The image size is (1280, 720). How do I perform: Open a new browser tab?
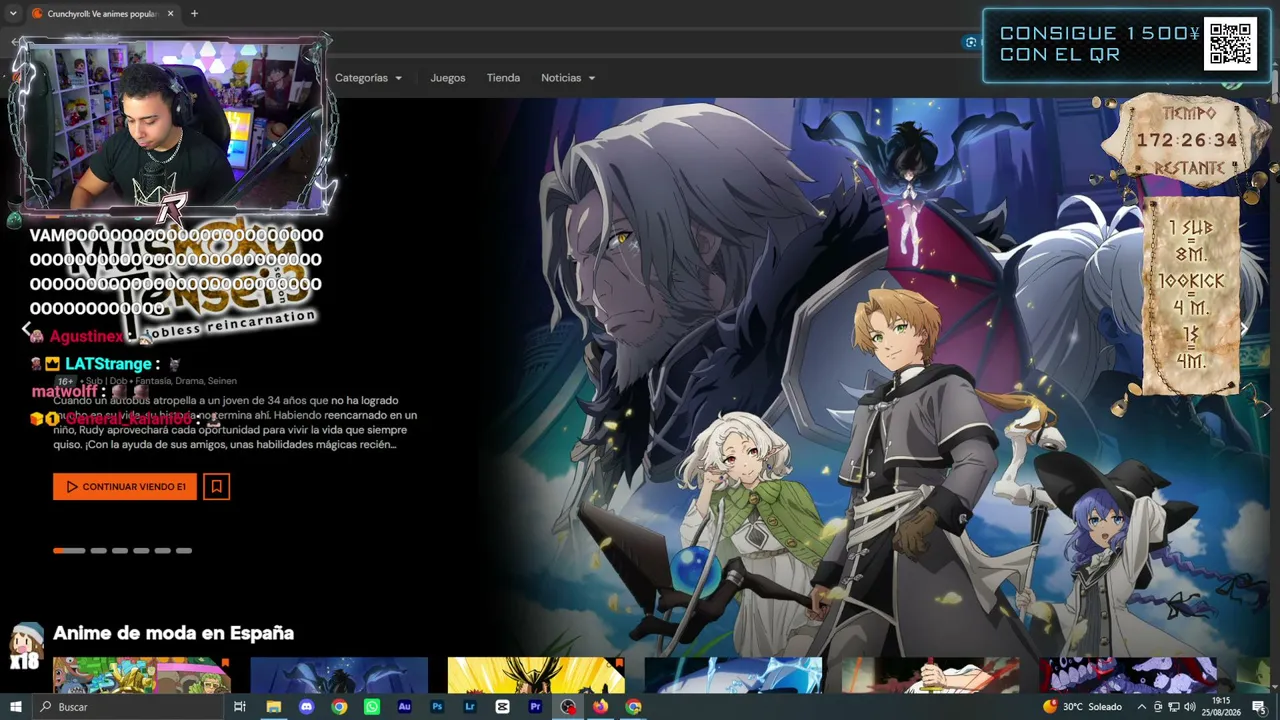coord(194,14)
